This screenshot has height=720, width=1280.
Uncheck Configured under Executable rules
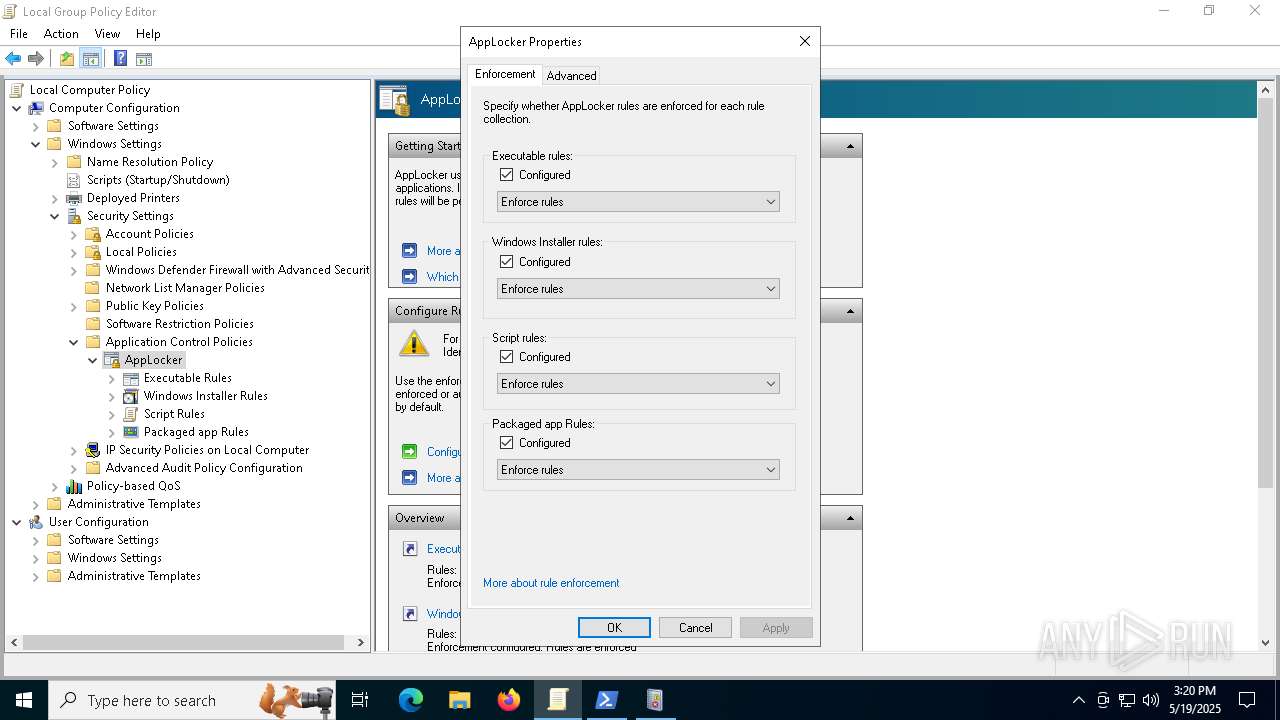[x=506, y=175]
